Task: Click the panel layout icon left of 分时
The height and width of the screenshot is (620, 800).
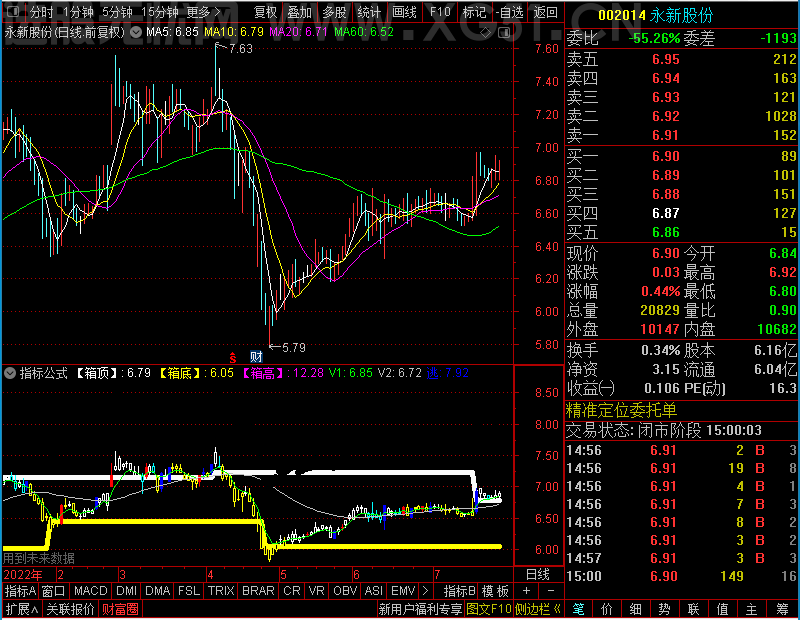Action: pyautogui.click(x=14, y=11)
